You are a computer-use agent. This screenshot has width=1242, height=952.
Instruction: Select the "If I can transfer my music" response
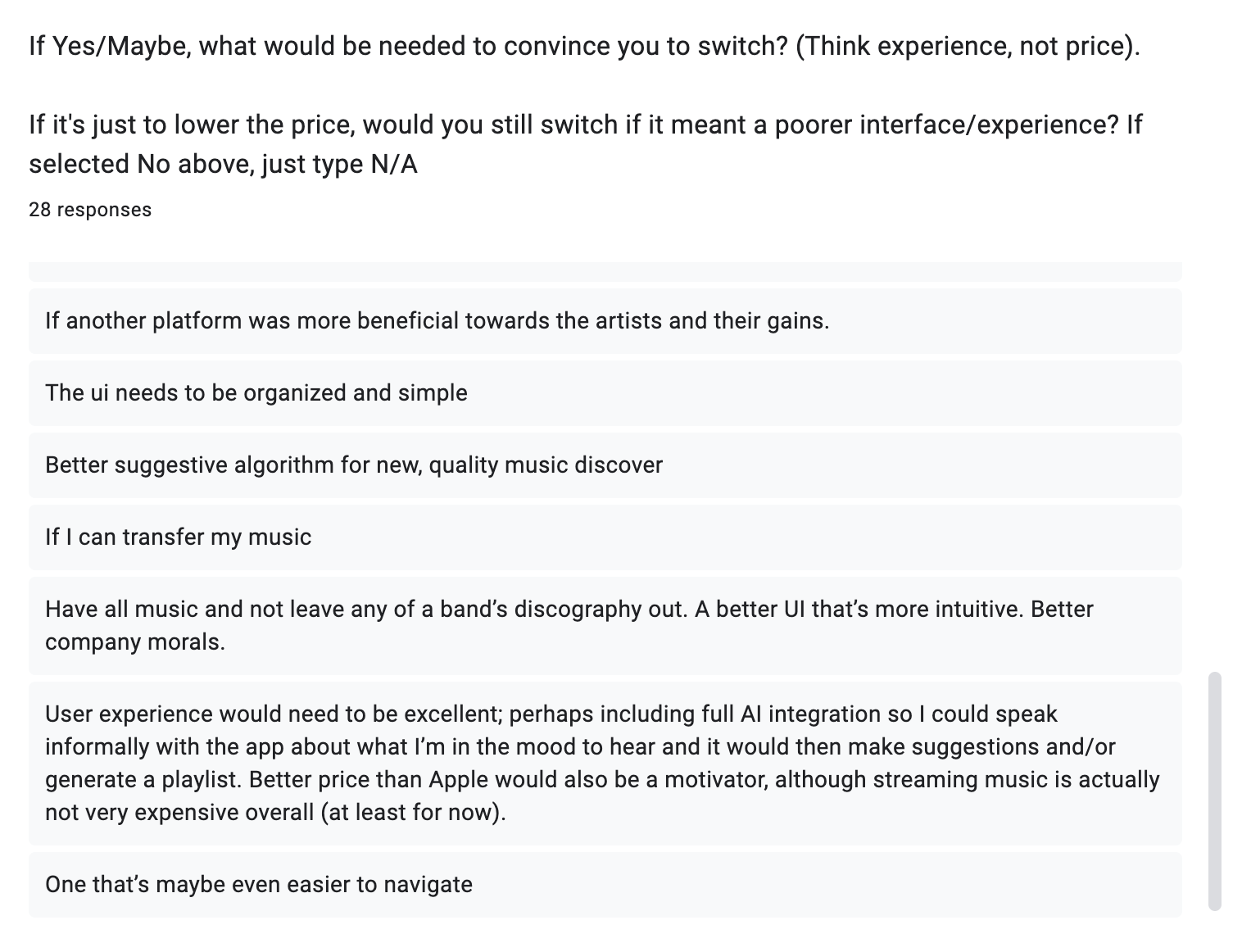[179, 537]
